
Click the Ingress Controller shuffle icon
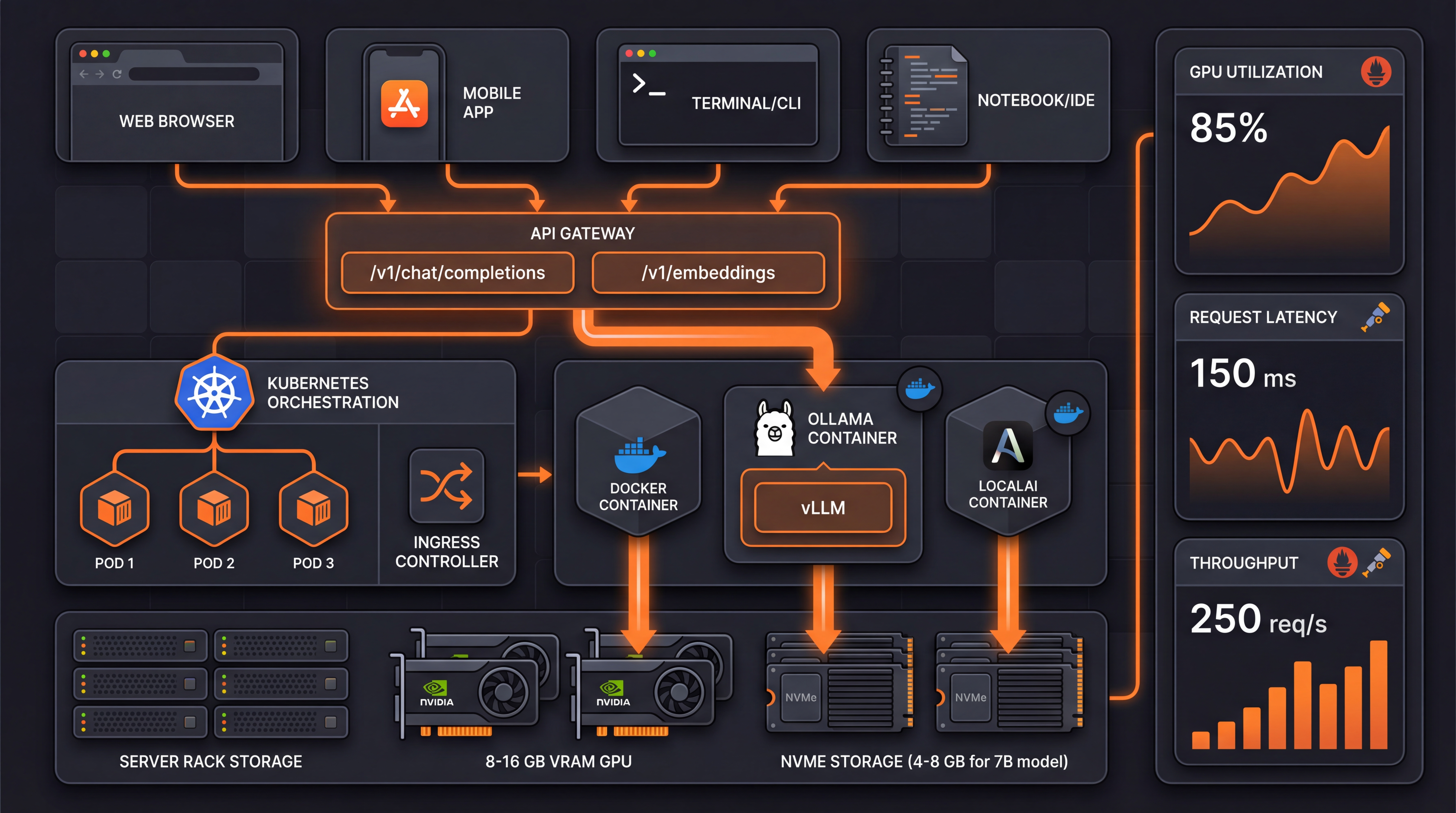click(x=447, y=486)
